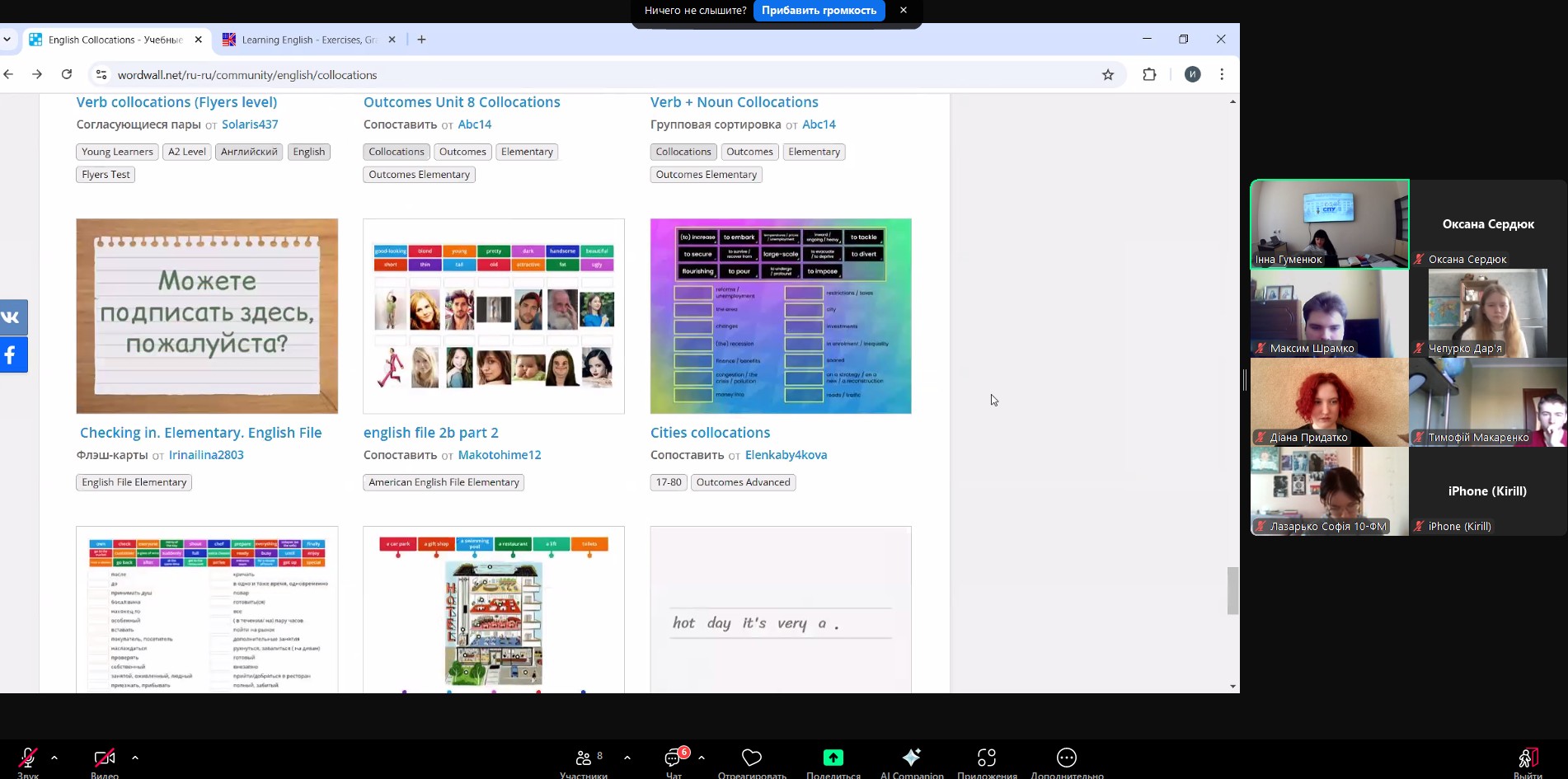1568x779 pixels.
Task: Open Verb + Noun Collocations link
Action: [734, 102]
